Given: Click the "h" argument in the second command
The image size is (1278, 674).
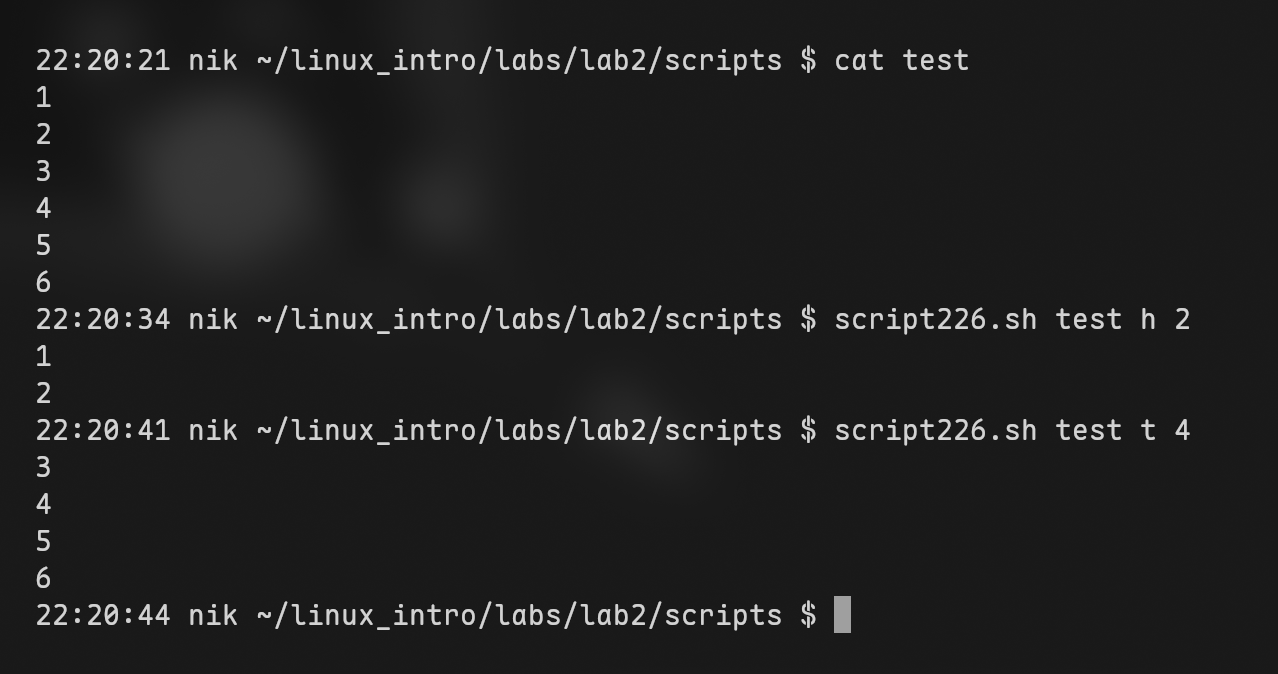Looking at the screenshot, I should click(1148, 319).
